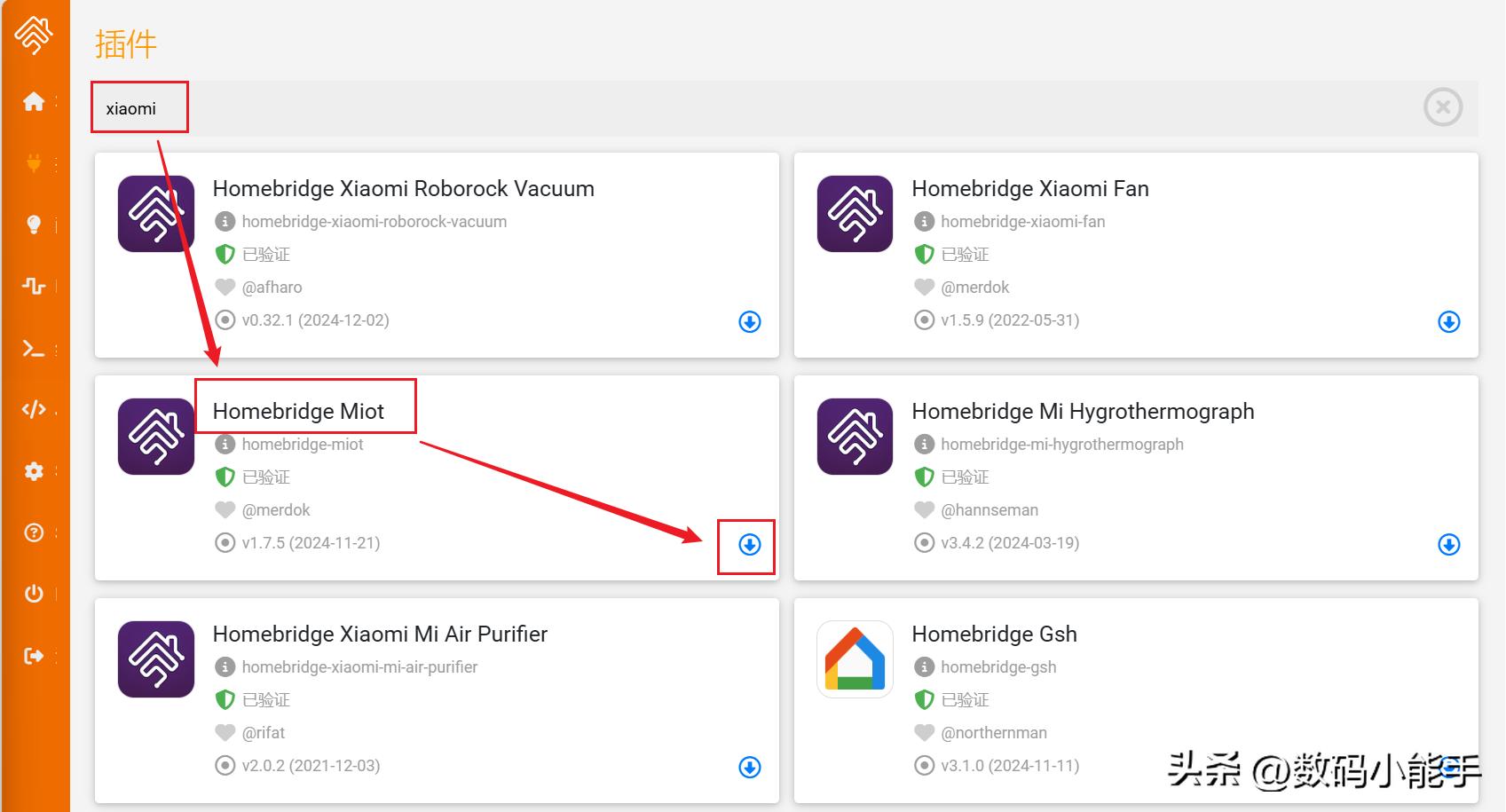Click the Homebridge Xiaomi Fan title
1506x812 pixels.
pos(1030,189)
